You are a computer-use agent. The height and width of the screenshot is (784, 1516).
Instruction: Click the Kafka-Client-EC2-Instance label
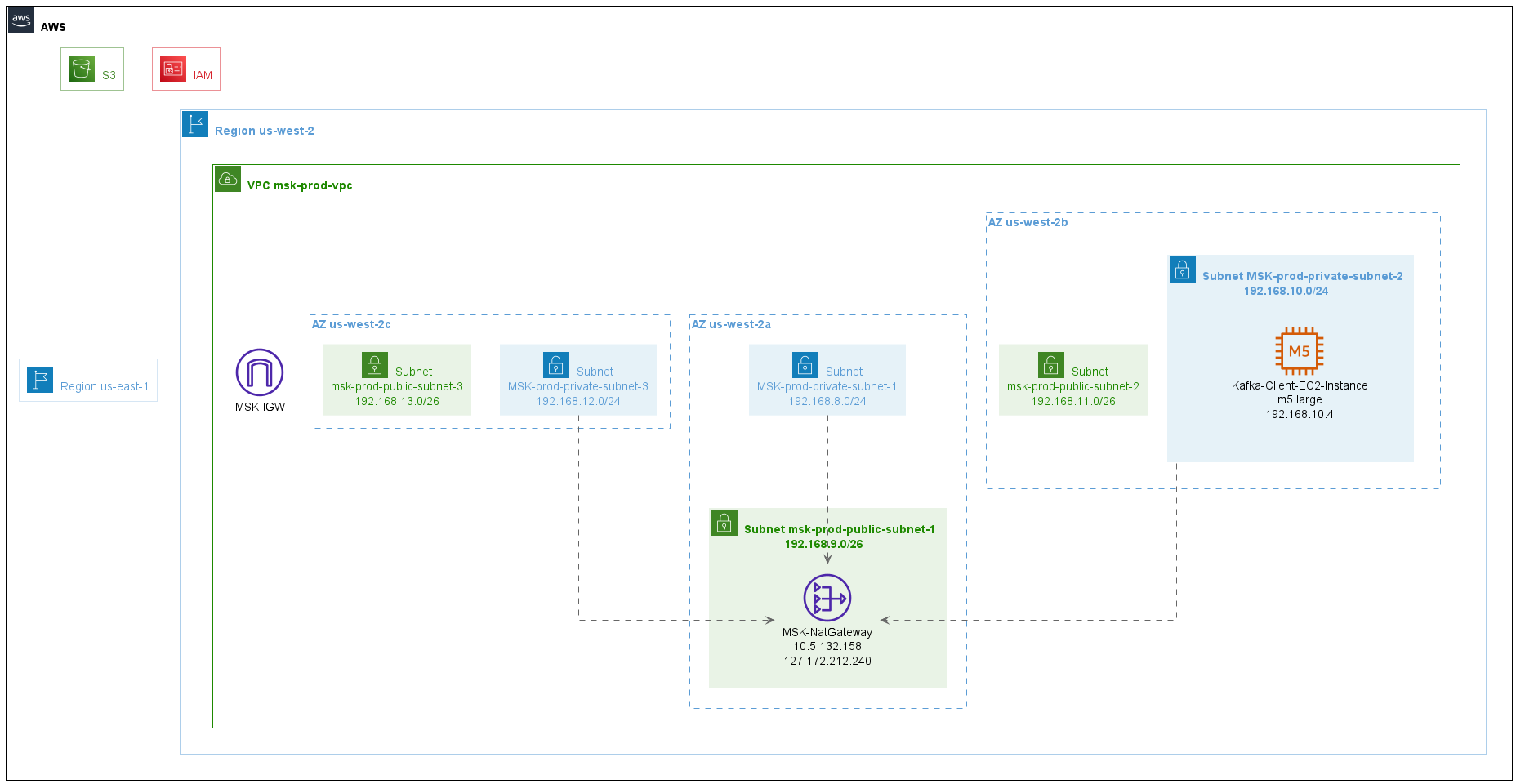(1300, 385)
